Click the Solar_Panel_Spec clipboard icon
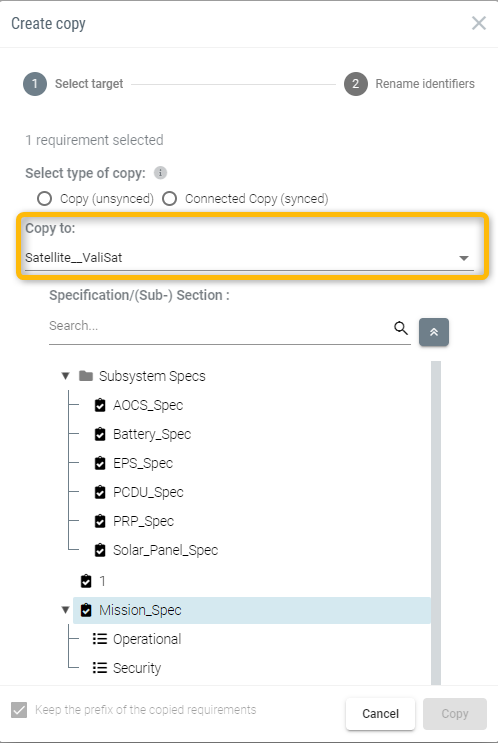The image size is (498, 743). pos(100,550)
